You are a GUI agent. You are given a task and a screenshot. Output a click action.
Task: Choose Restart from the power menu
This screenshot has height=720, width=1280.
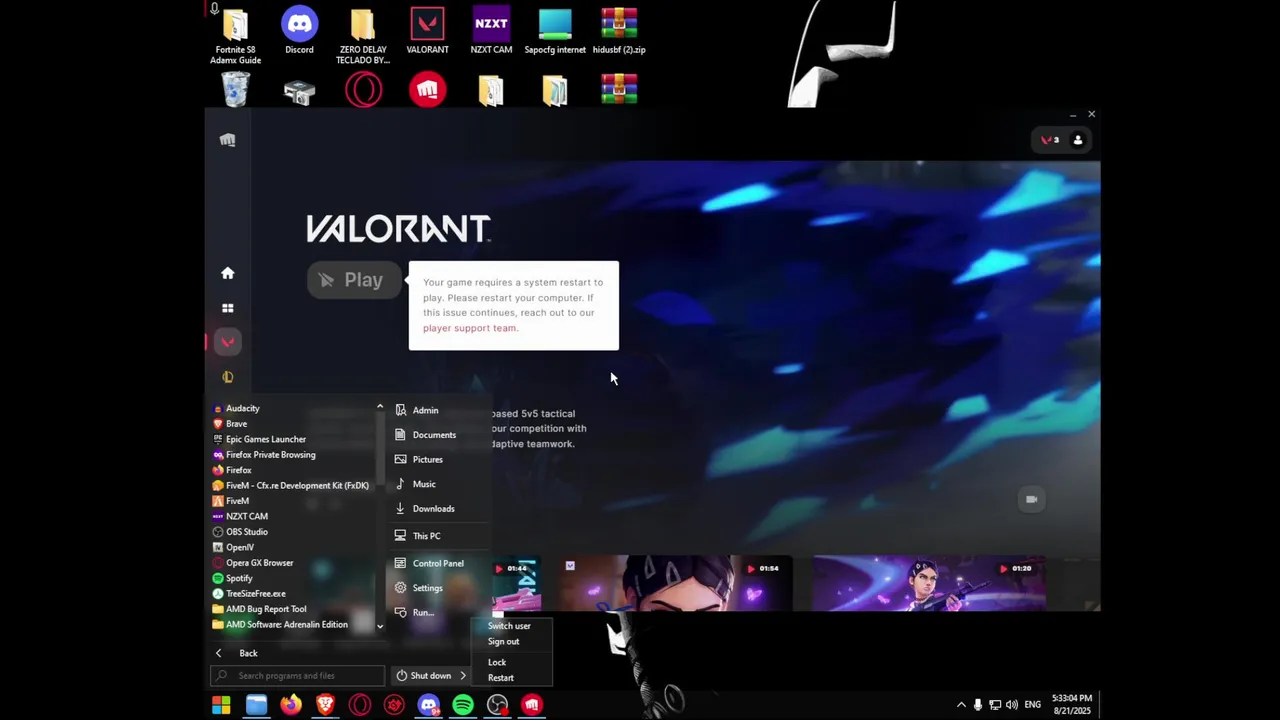tap(500, 678)
